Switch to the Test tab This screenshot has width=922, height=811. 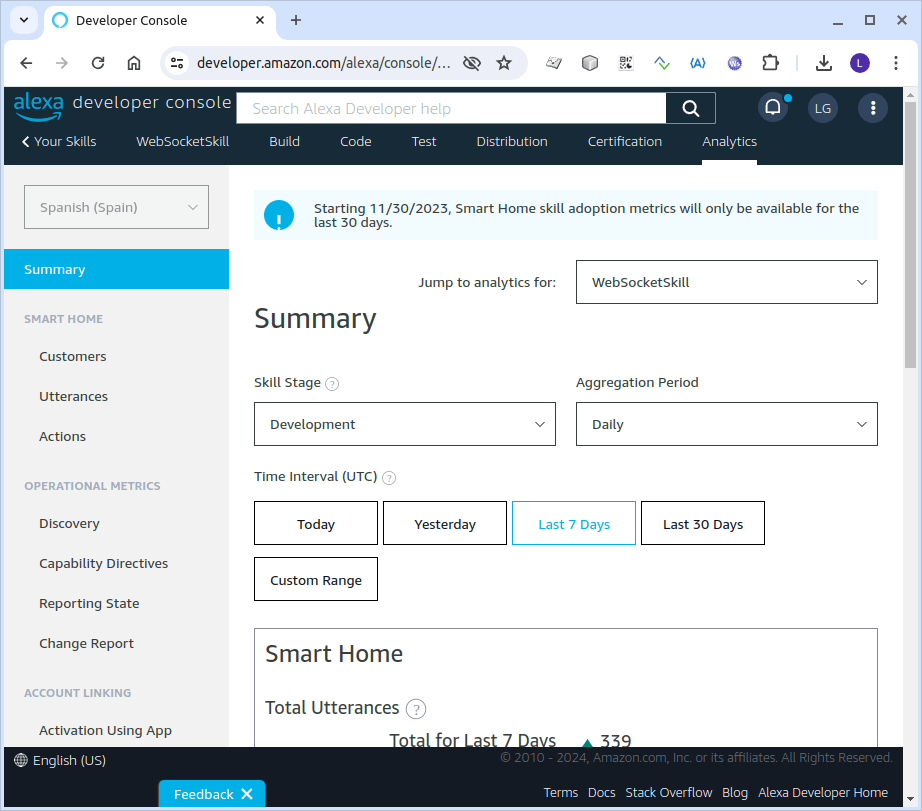pos(424,142)
